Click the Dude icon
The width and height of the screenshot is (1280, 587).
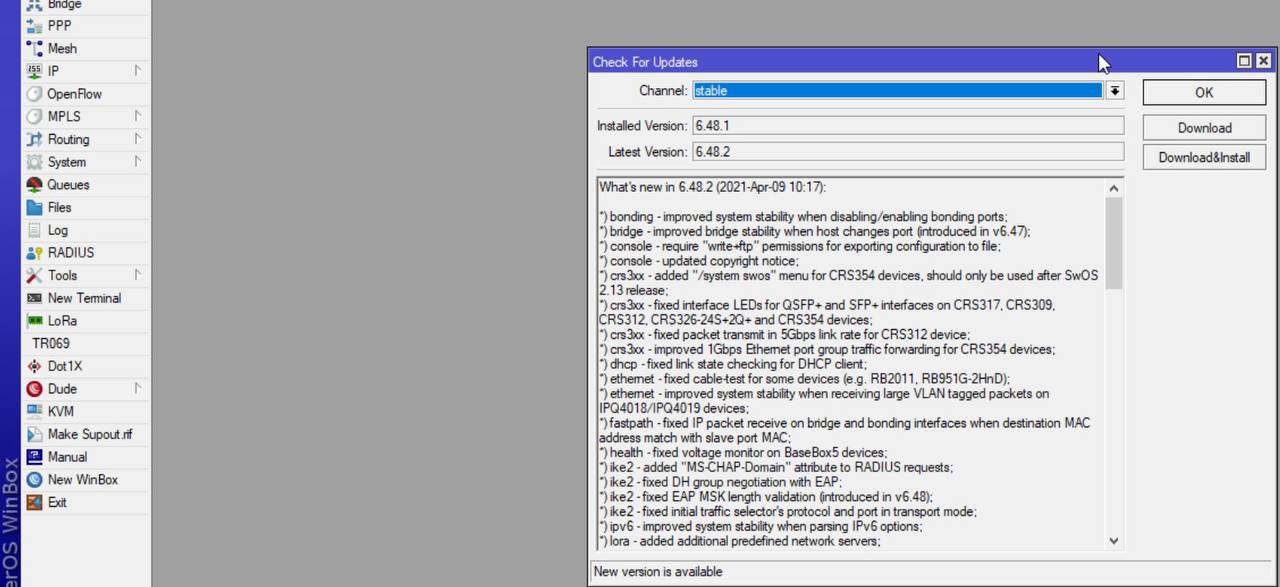coord(34,389)
